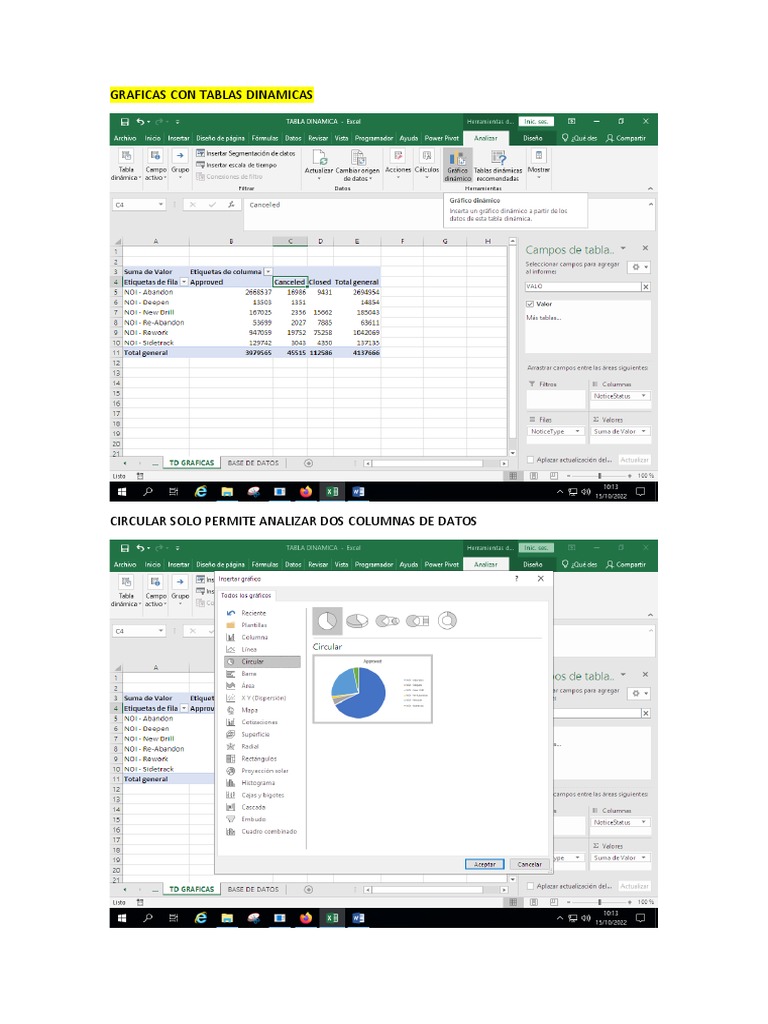The height and width of the screenshot is (1024, 768).
Task: Select TD GRAFICAS sheet tab in the bottom screenshot
Action: pyautogui.click(x=191, y=889)
